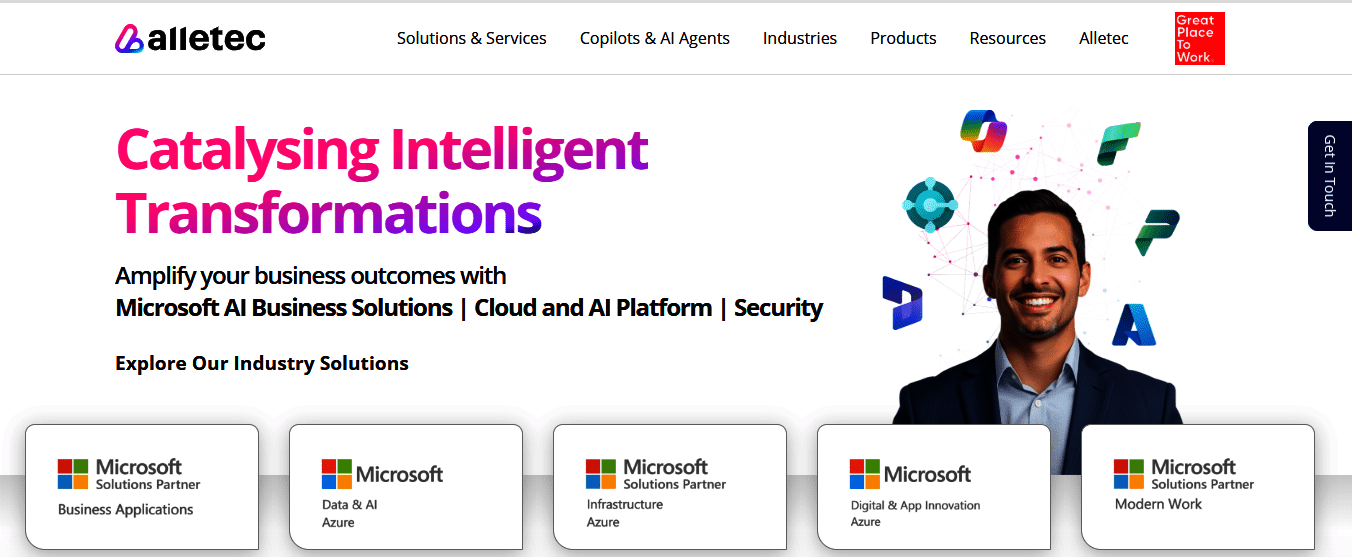Click the Power Platform icon

point(1157,232)
